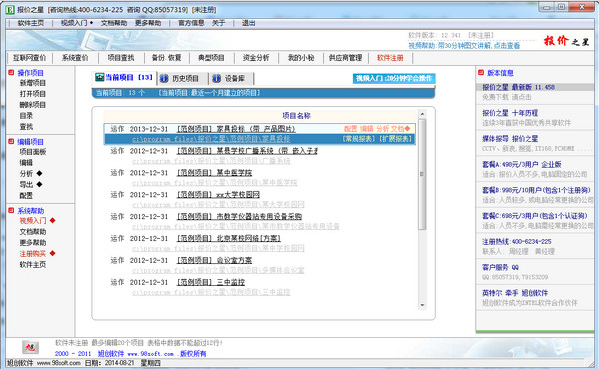Click 查找 in sidebar
The image size is (599, 369).
26,127
